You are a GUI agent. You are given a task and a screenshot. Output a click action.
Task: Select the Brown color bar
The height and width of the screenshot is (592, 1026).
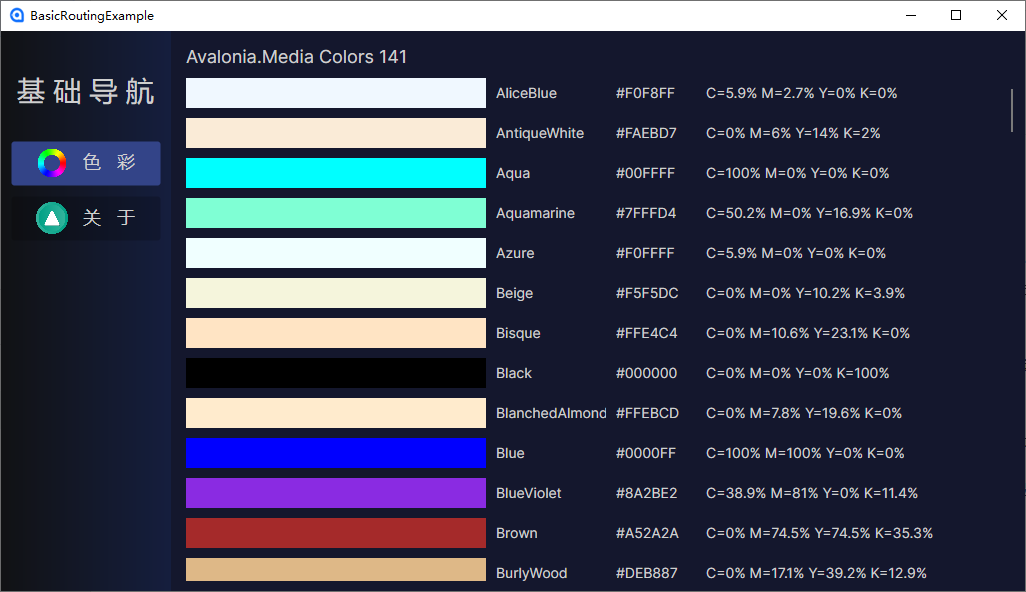(x=336, y=532)
